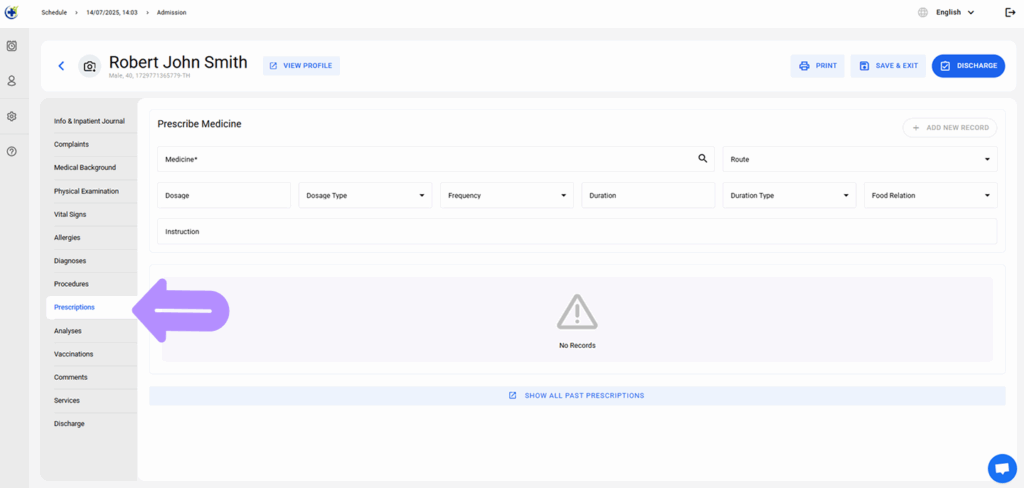
Task: Click the DISCHARGE button
Action: point(968,66)
